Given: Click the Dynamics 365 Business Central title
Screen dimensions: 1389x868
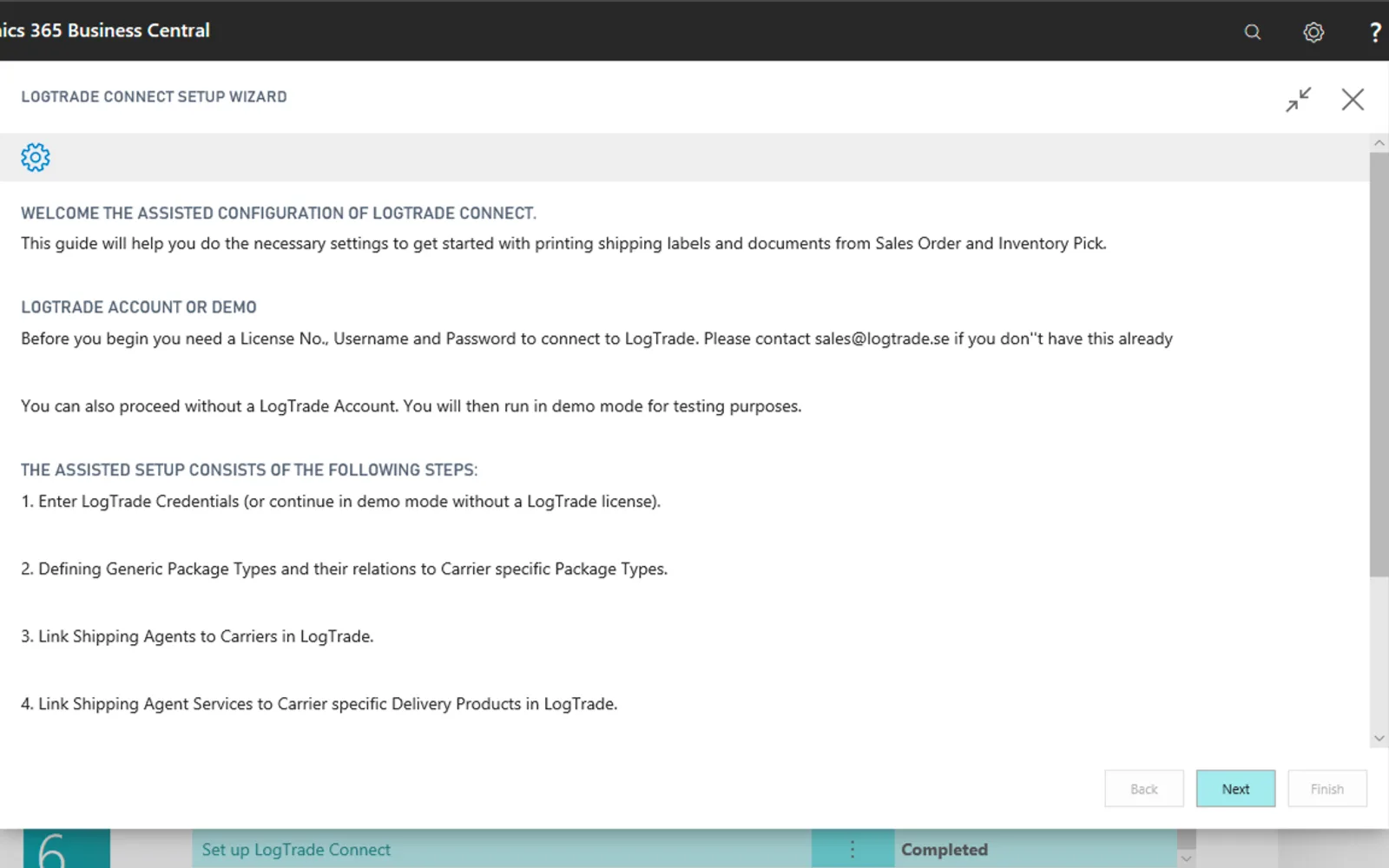Looking at the screenshot, I should [105, 30].
